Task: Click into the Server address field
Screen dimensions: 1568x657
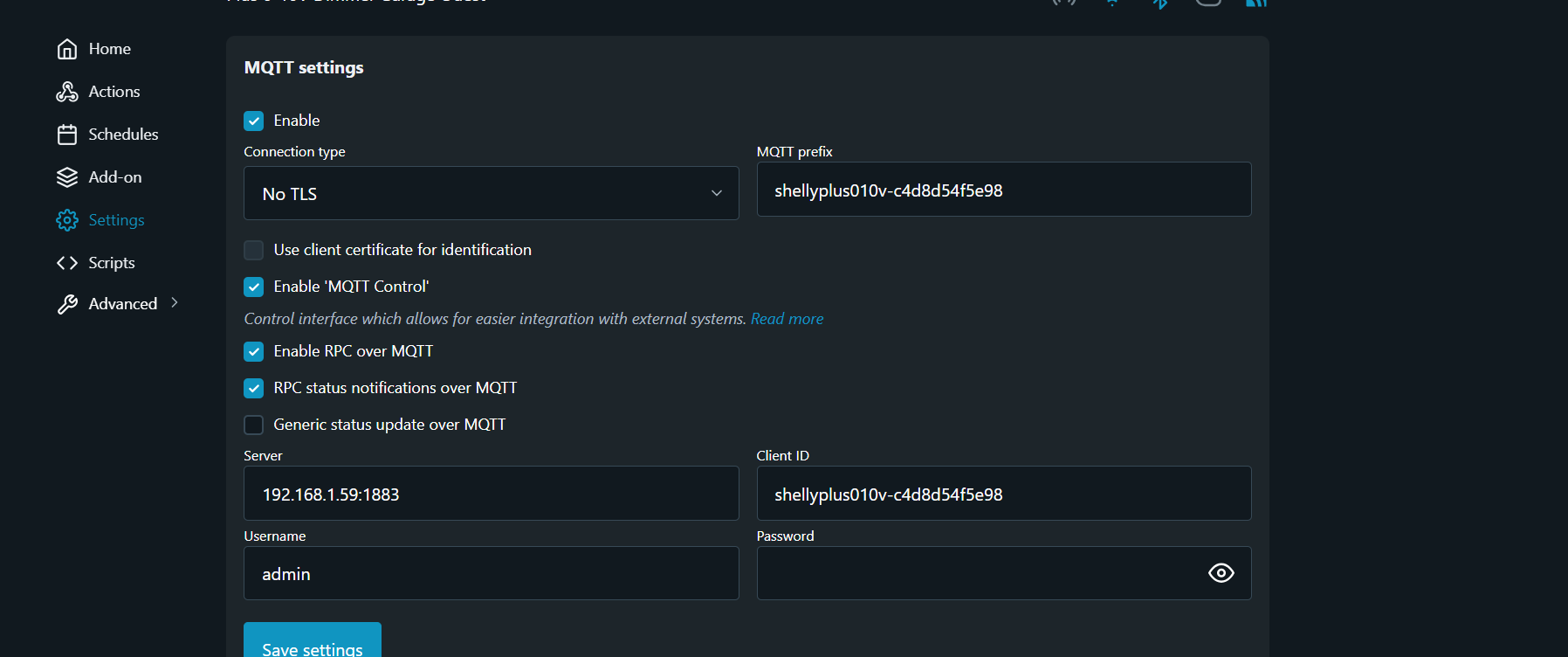Action: click(491, 494)
